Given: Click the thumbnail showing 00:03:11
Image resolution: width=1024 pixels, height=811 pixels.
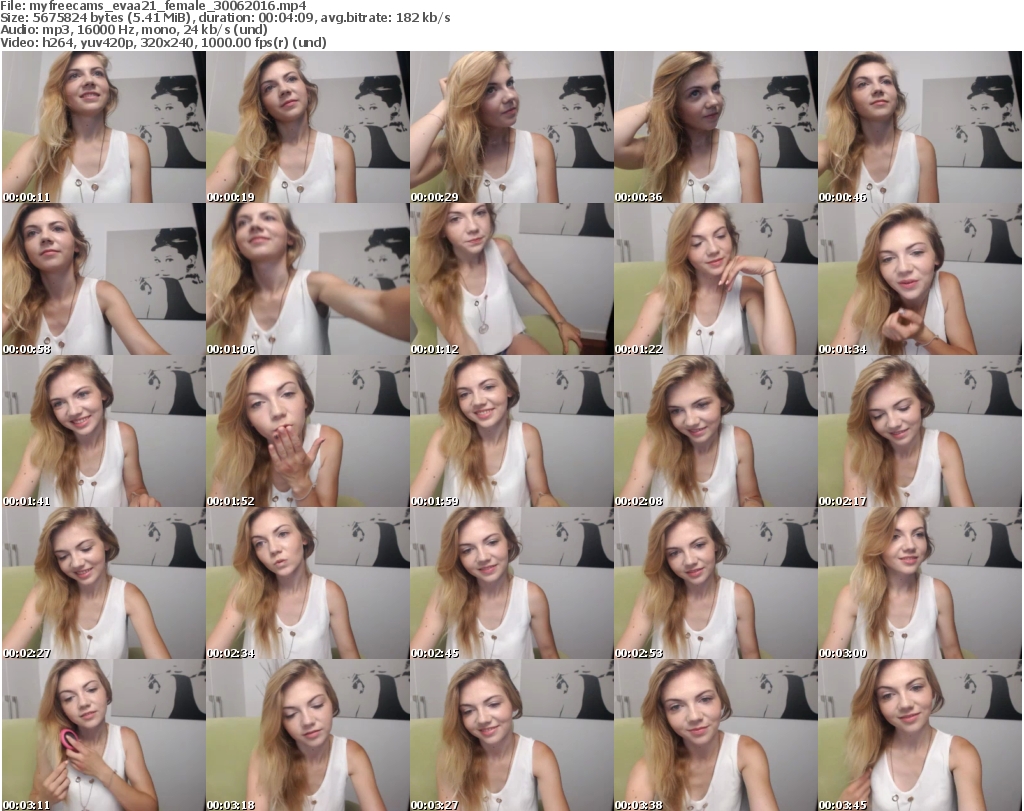Looking at the screenshot, I should [x=103, y=735].
